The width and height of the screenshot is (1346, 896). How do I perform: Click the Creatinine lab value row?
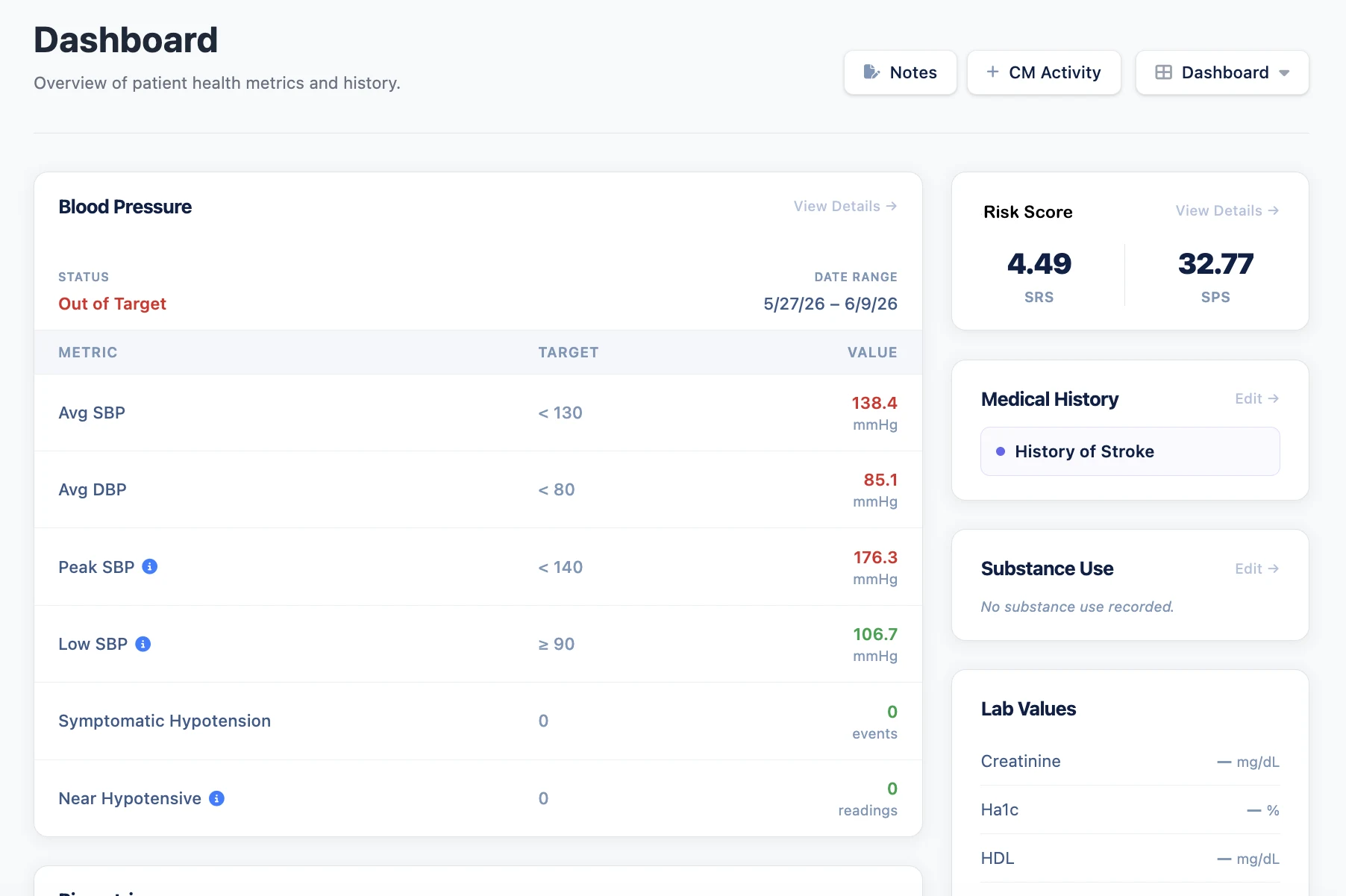click(x=1130, y=761)
